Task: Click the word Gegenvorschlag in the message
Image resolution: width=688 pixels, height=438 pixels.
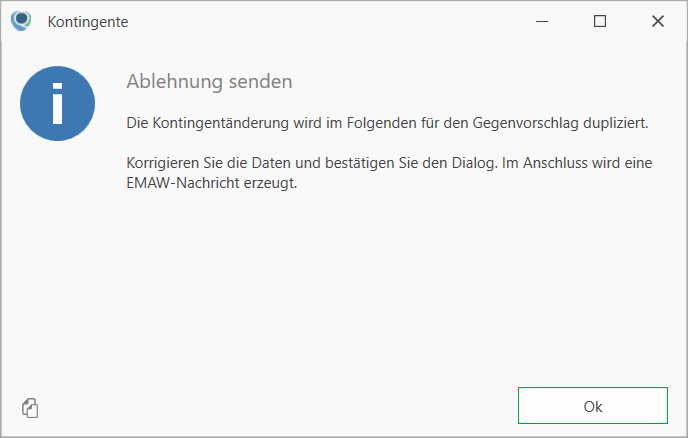Action: coord(526,123)
